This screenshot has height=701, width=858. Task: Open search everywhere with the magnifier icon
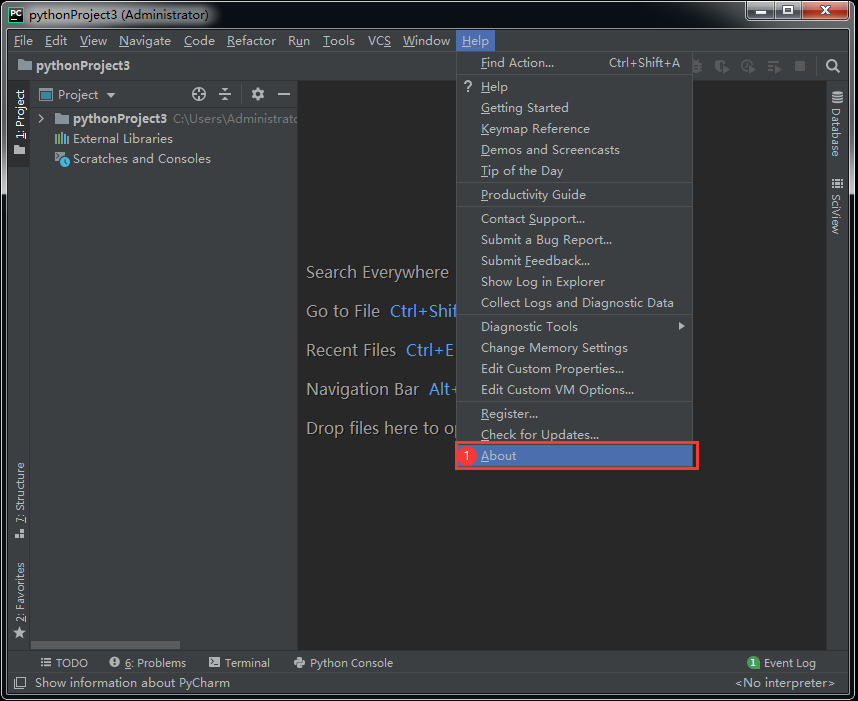(832, 66)
